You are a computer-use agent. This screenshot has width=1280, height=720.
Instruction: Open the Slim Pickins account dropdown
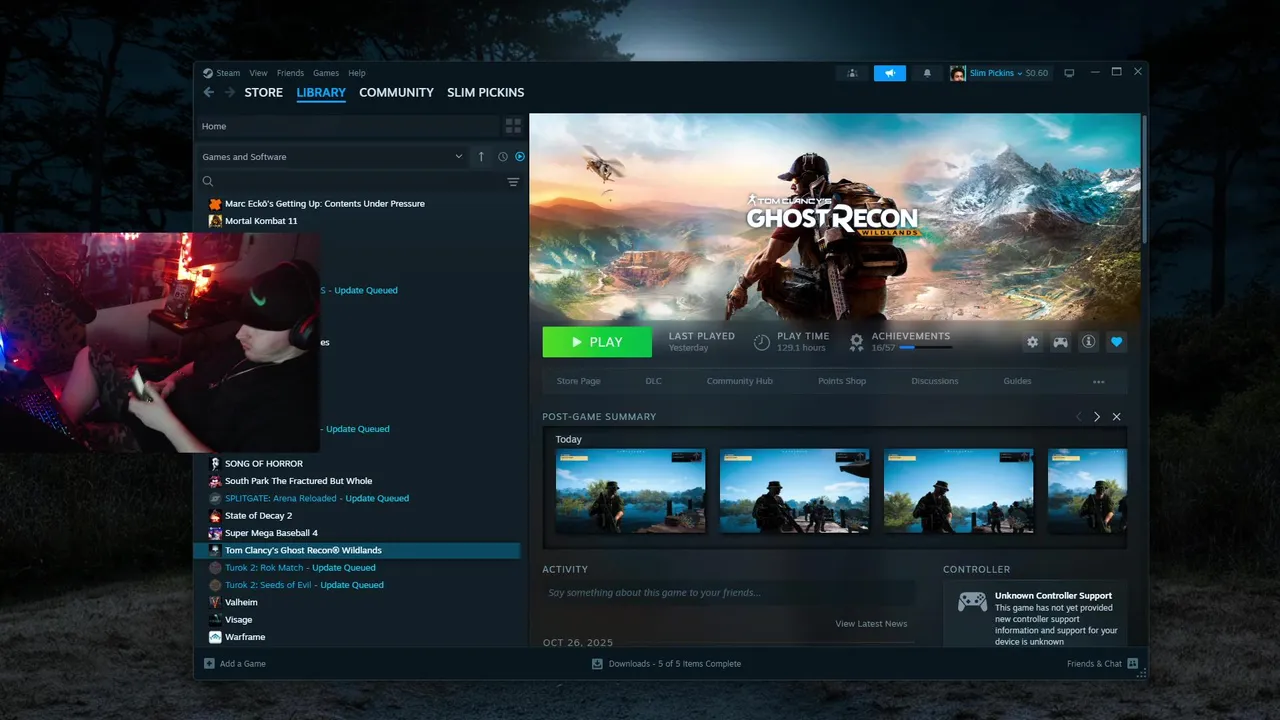998,73
